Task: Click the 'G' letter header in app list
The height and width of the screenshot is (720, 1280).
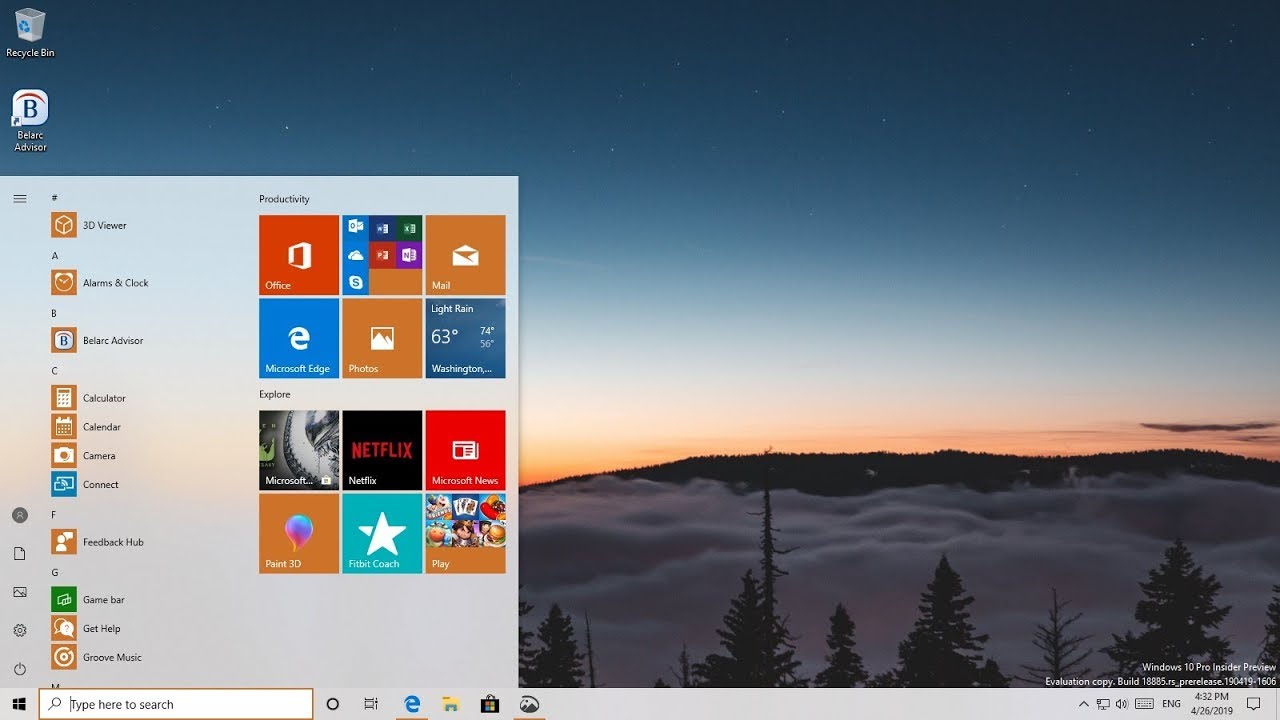Action: (x=55, y=573)
